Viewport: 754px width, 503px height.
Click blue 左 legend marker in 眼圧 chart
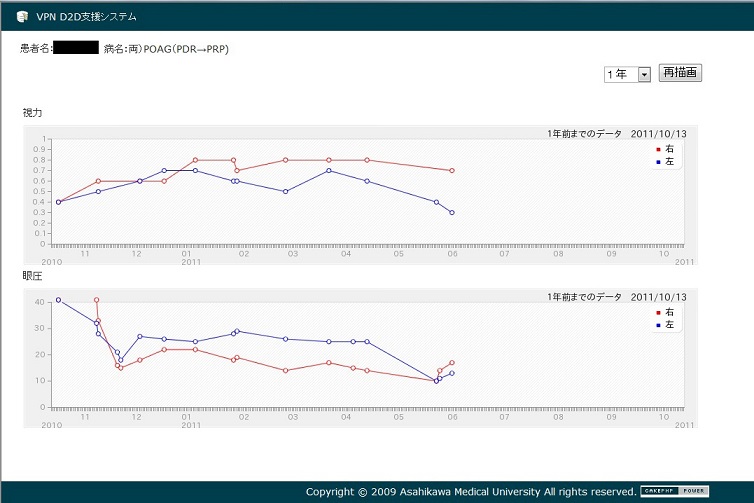(x=658, y=326)
